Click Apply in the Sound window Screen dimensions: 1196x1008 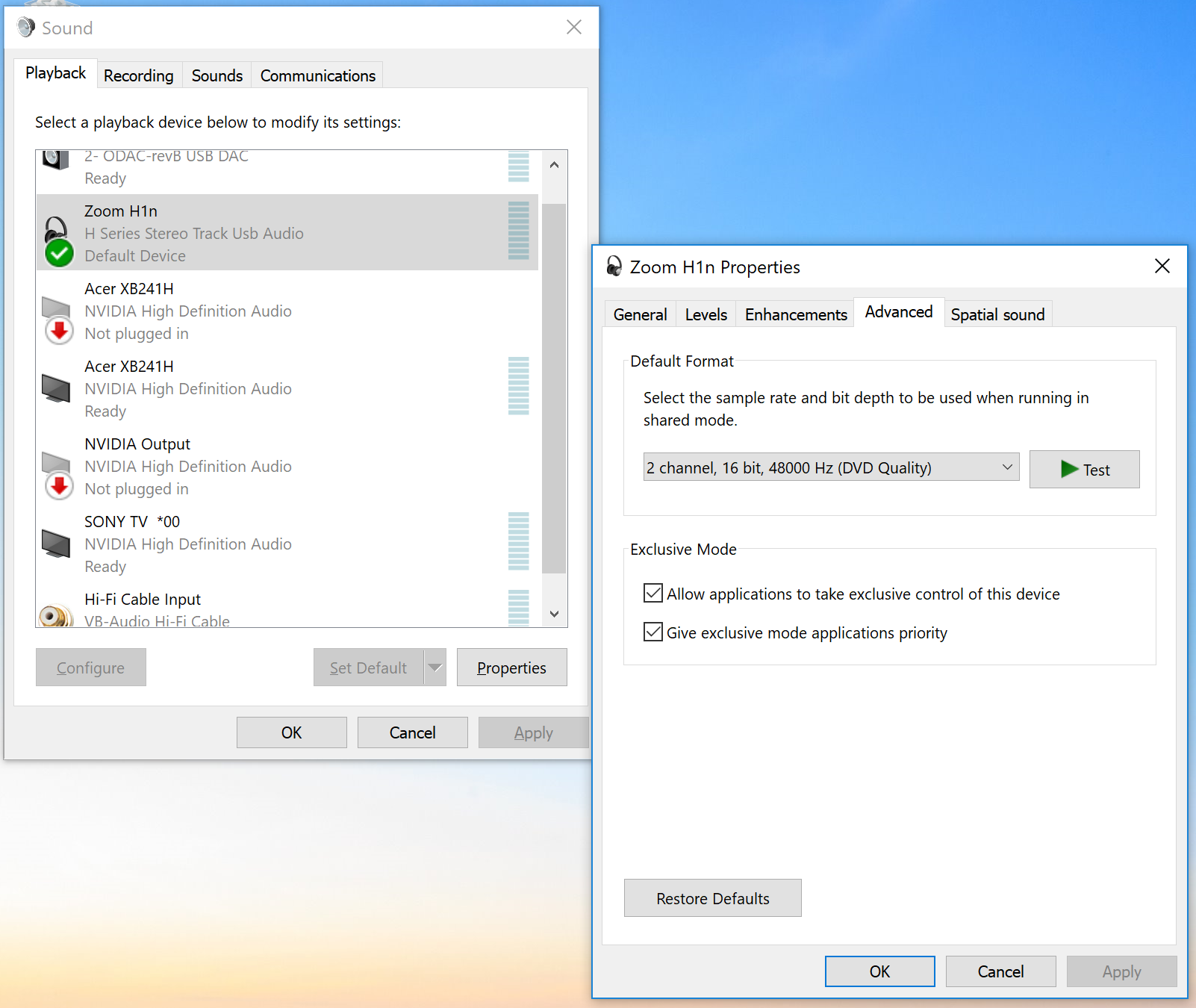click(534, 732)
